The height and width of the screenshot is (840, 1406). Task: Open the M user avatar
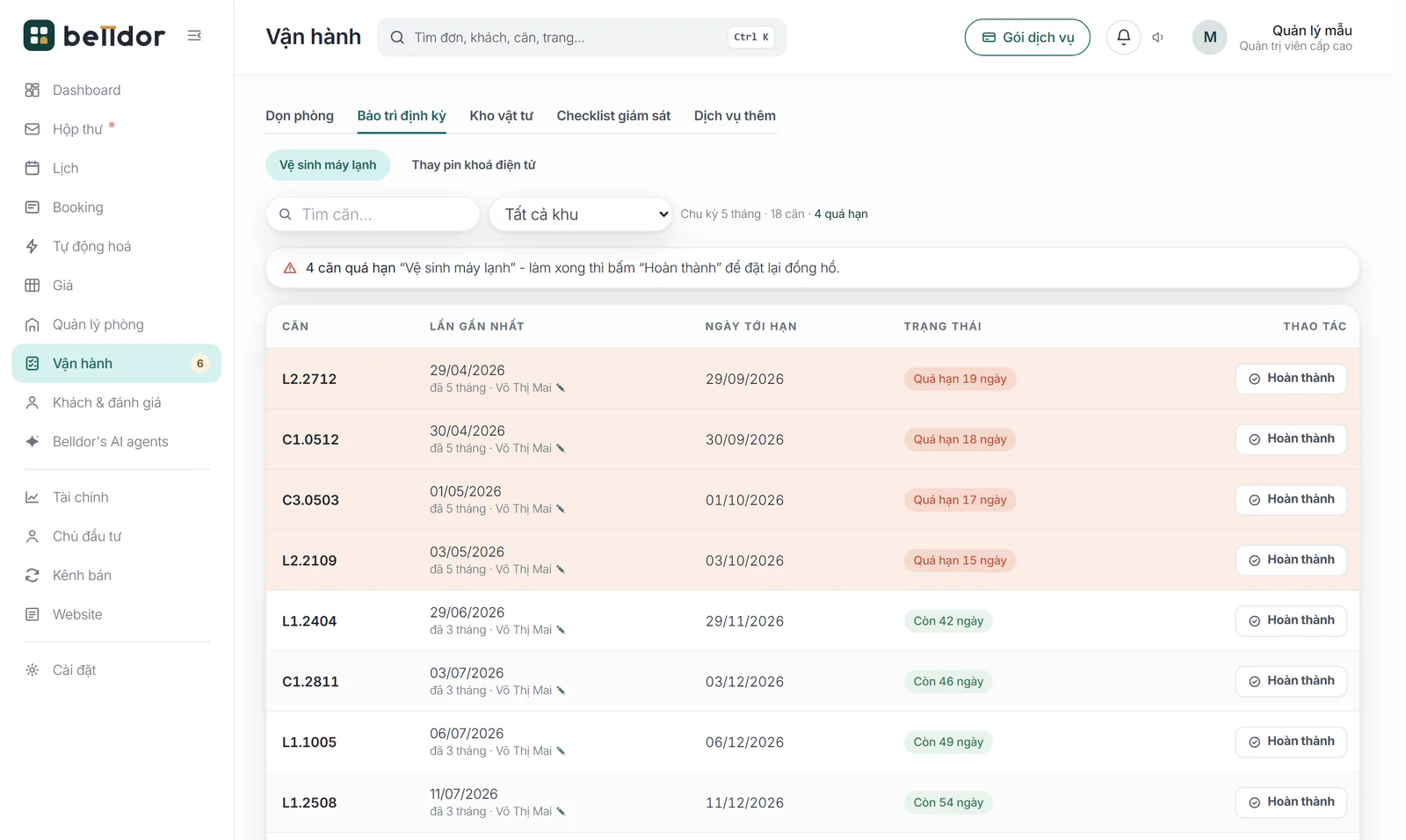pos(1209,37)
